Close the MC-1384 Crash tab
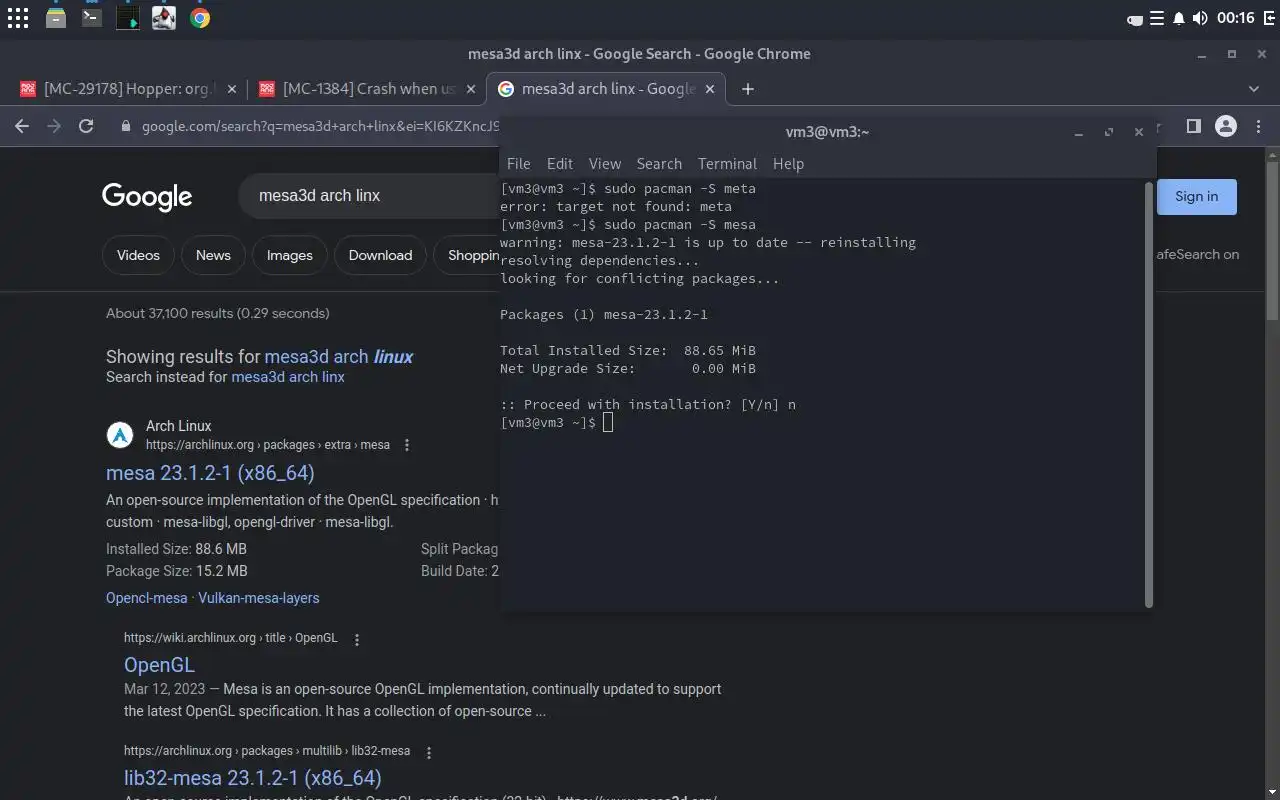Viewport: 1280px width, 800px height. pyautogui.click(x=471, y=89)
